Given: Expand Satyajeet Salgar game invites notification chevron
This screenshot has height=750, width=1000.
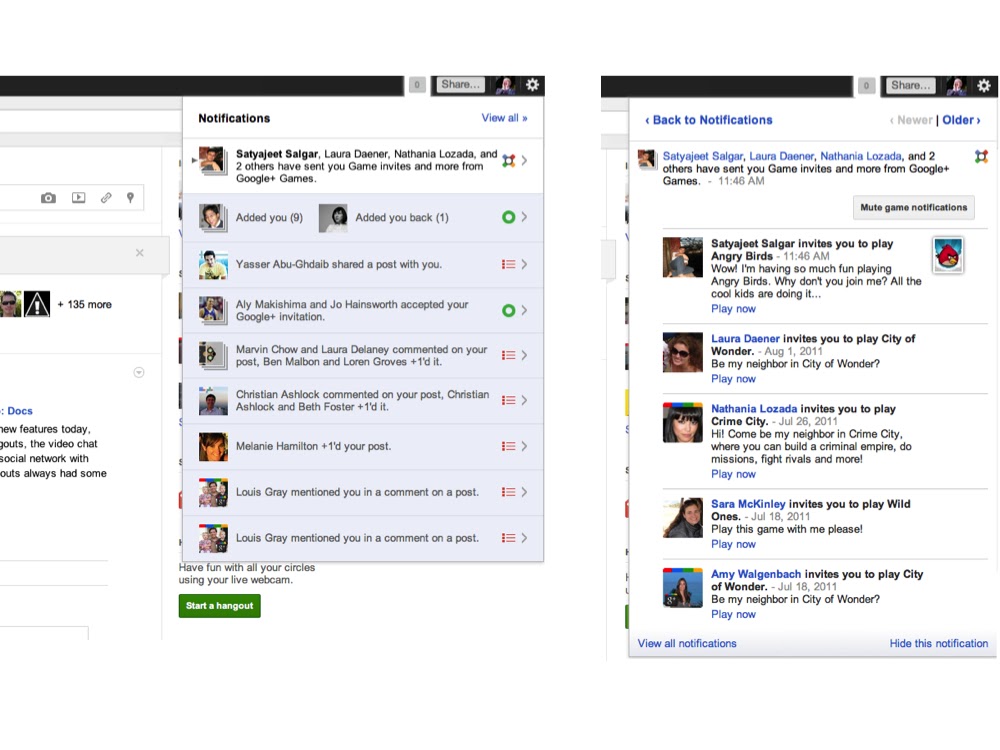Looking at the screenshot, I should pyautogui.click(x=524, y=161).
